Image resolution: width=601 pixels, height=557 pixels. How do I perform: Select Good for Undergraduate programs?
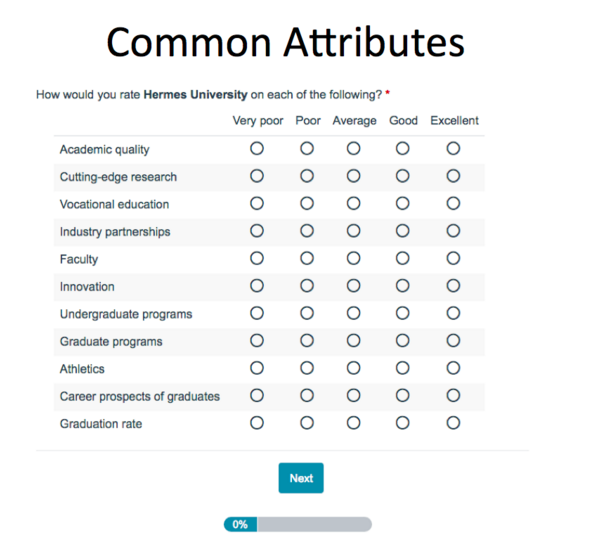pos(402,313)
